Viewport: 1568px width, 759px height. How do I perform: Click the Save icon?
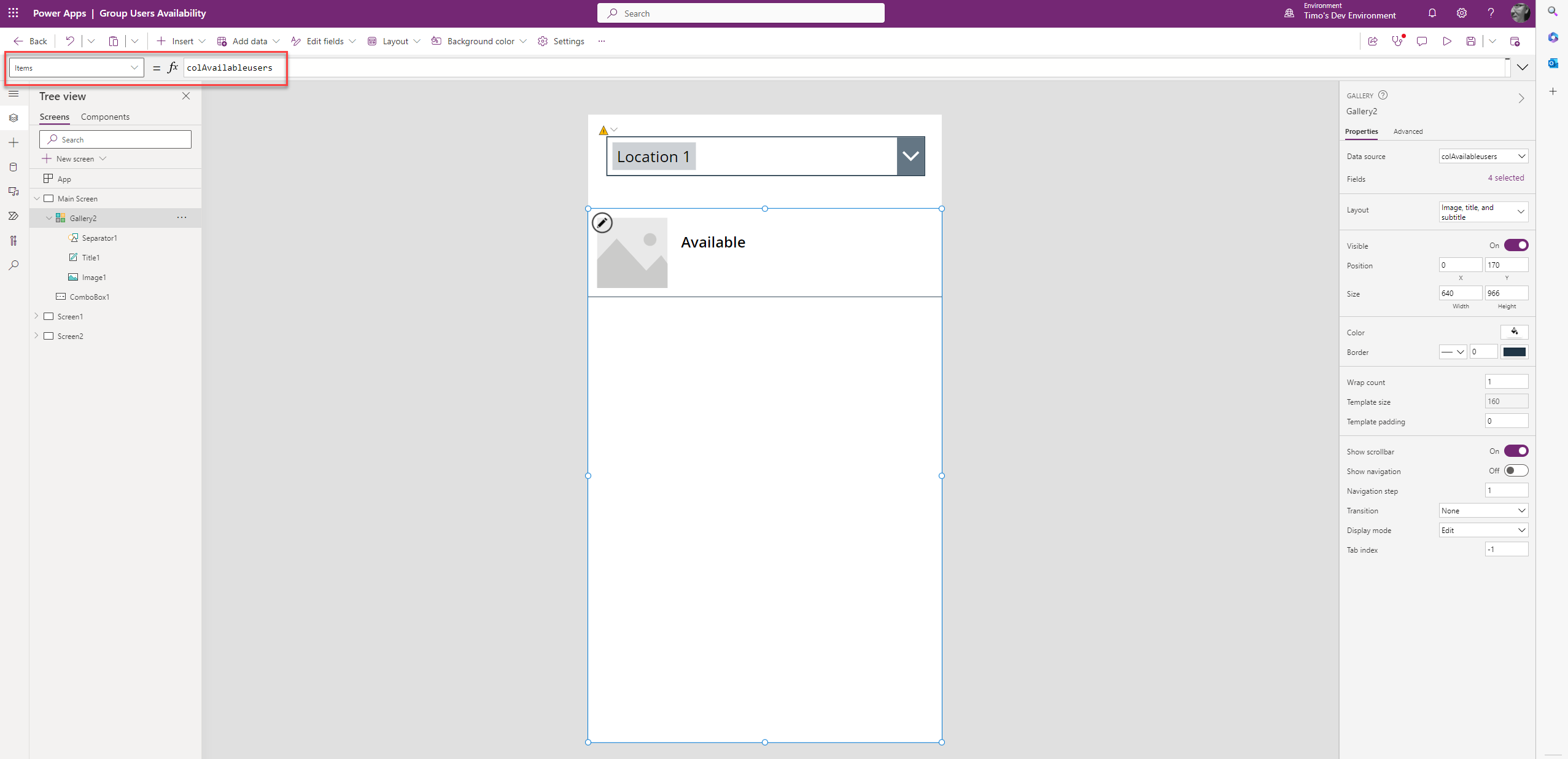[x=1471, y=41]
